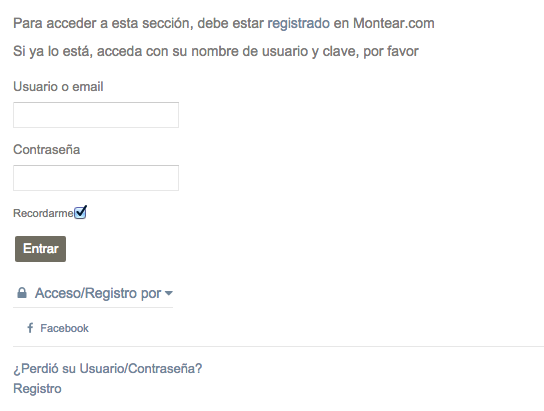Viewport: 544px width, 411px height.
Task: Click the Contraseña label
Action: (46, 149)
